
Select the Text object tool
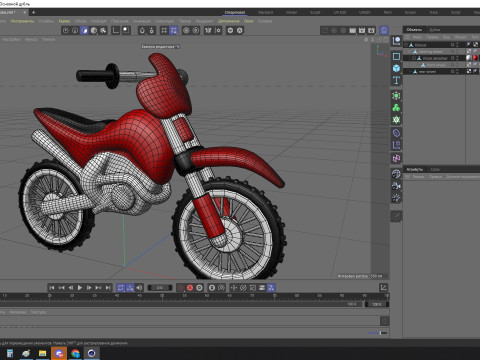396,80
